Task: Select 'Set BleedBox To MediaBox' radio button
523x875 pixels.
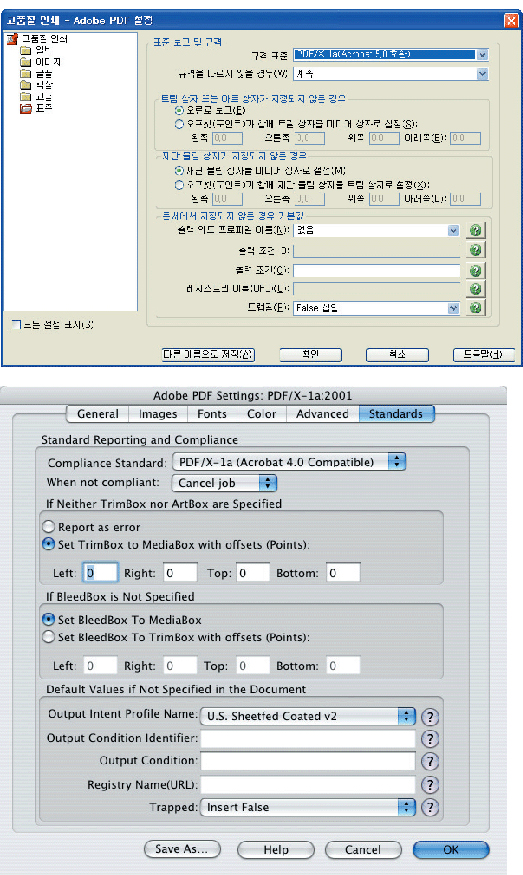Action: point(49,619)
